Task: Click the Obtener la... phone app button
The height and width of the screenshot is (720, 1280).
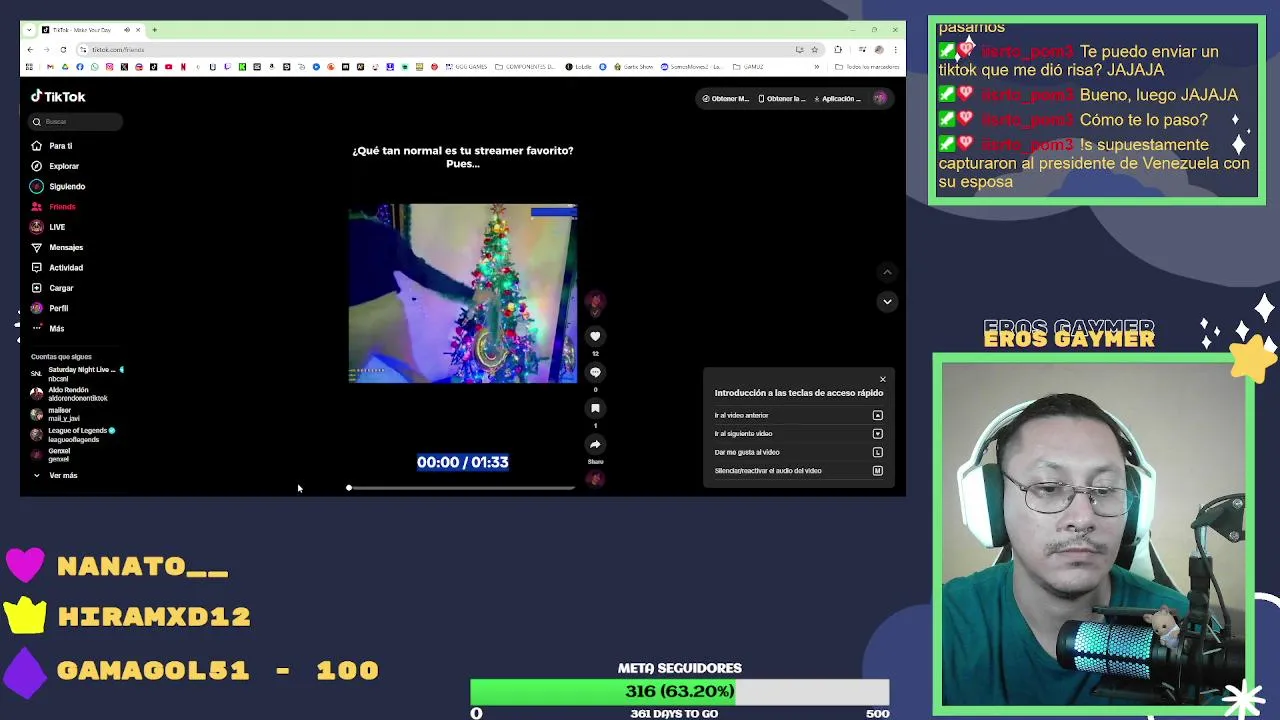Action: click(x=782, y=98)
